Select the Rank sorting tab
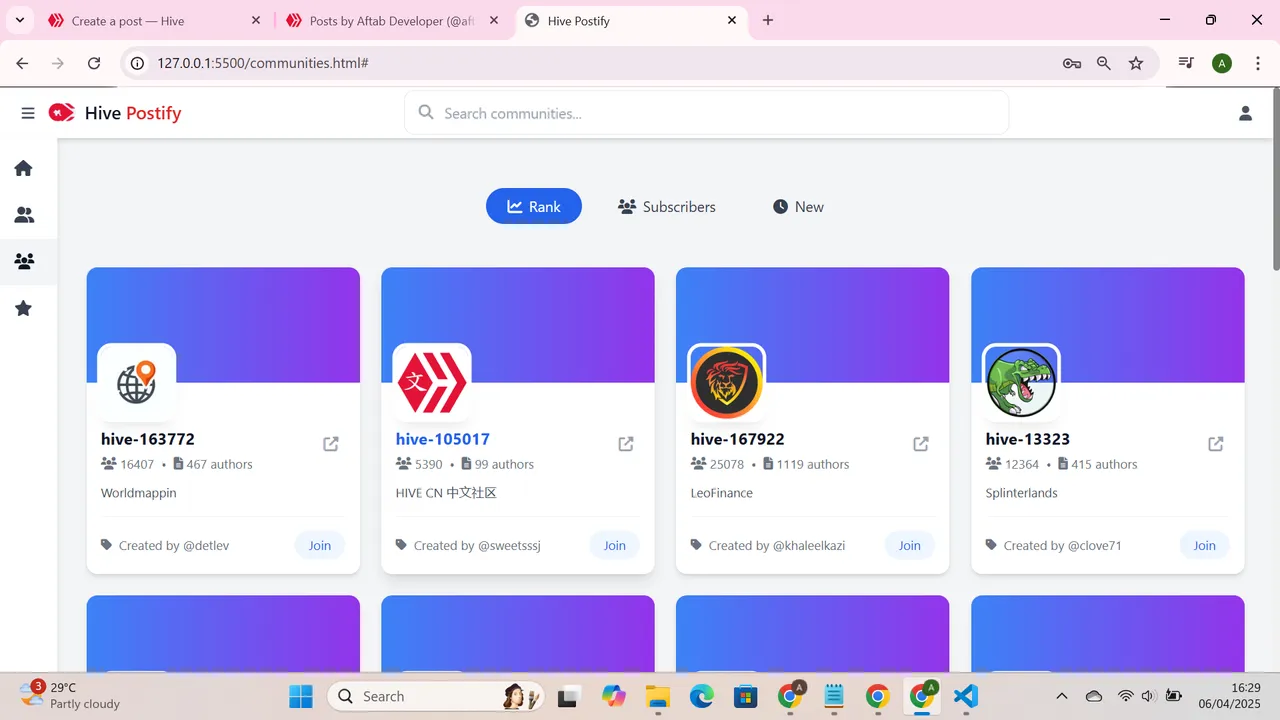This screenshot has height=720, width=1280. [x=534, y=206]
